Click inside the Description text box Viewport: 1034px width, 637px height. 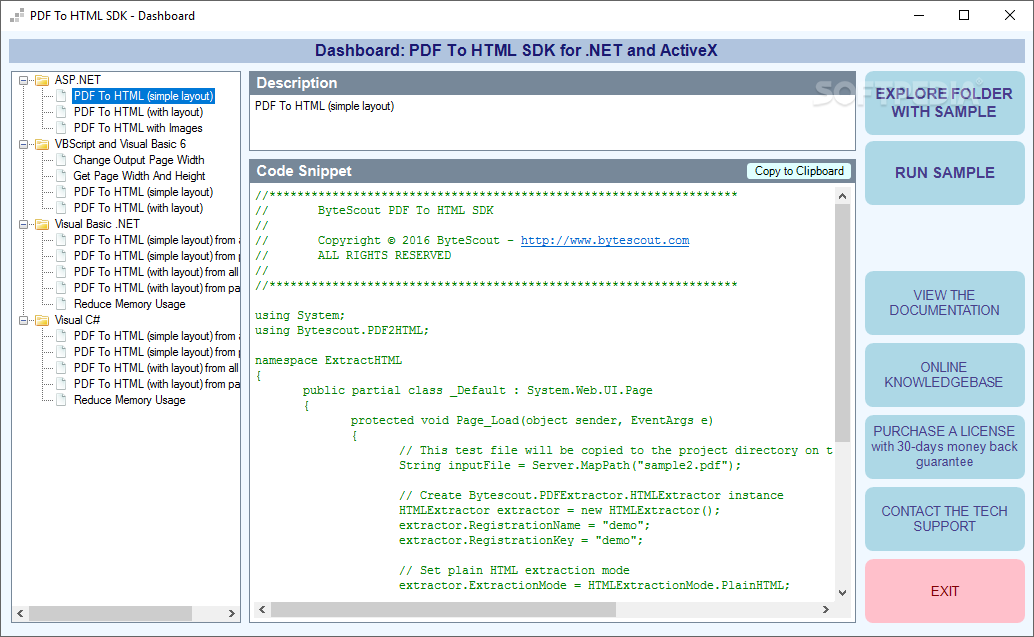[x=552, y=123]
